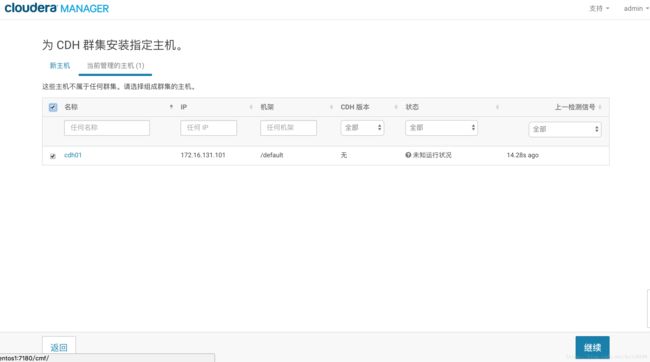
Task: Sort the table by the IP column
Action: [x=184, y=107]
